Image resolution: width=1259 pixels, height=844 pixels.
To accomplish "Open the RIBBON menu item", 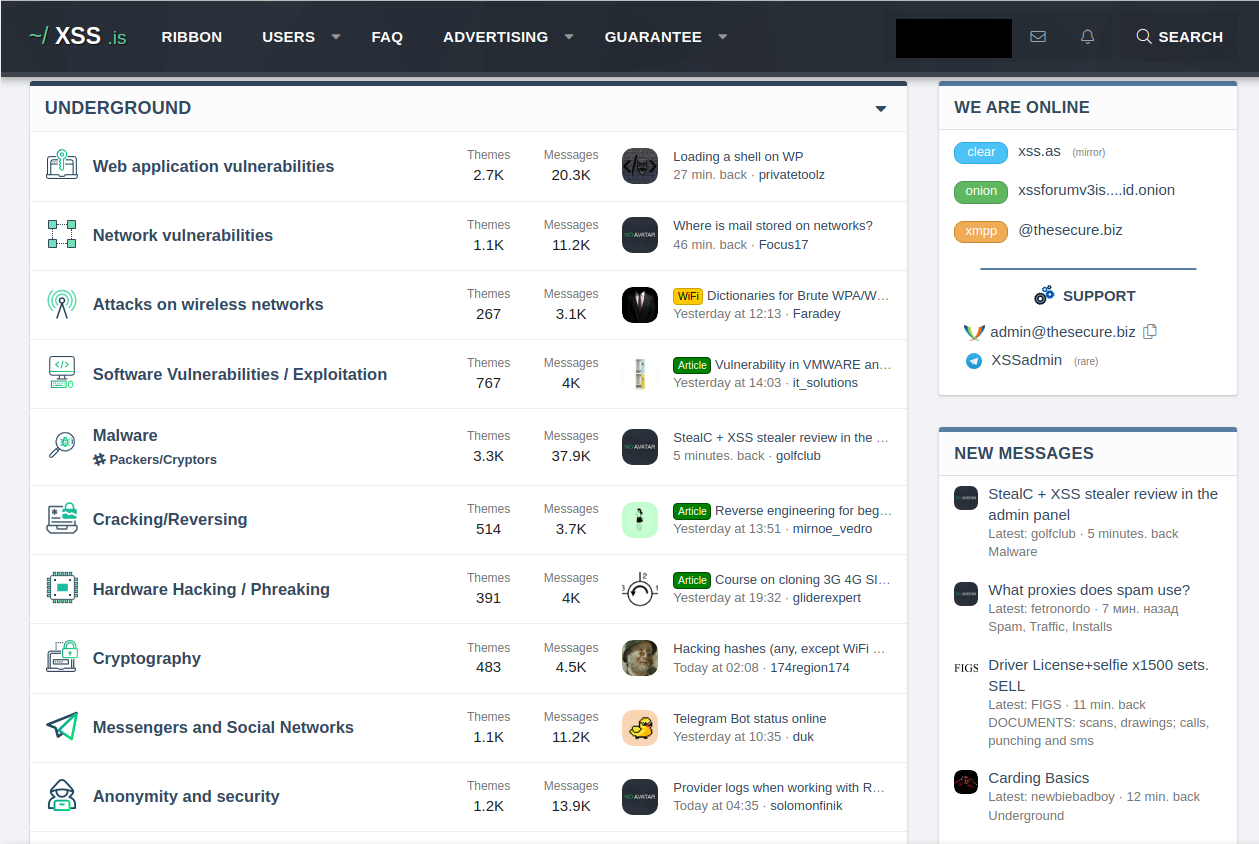I will (x=191, y=36).
